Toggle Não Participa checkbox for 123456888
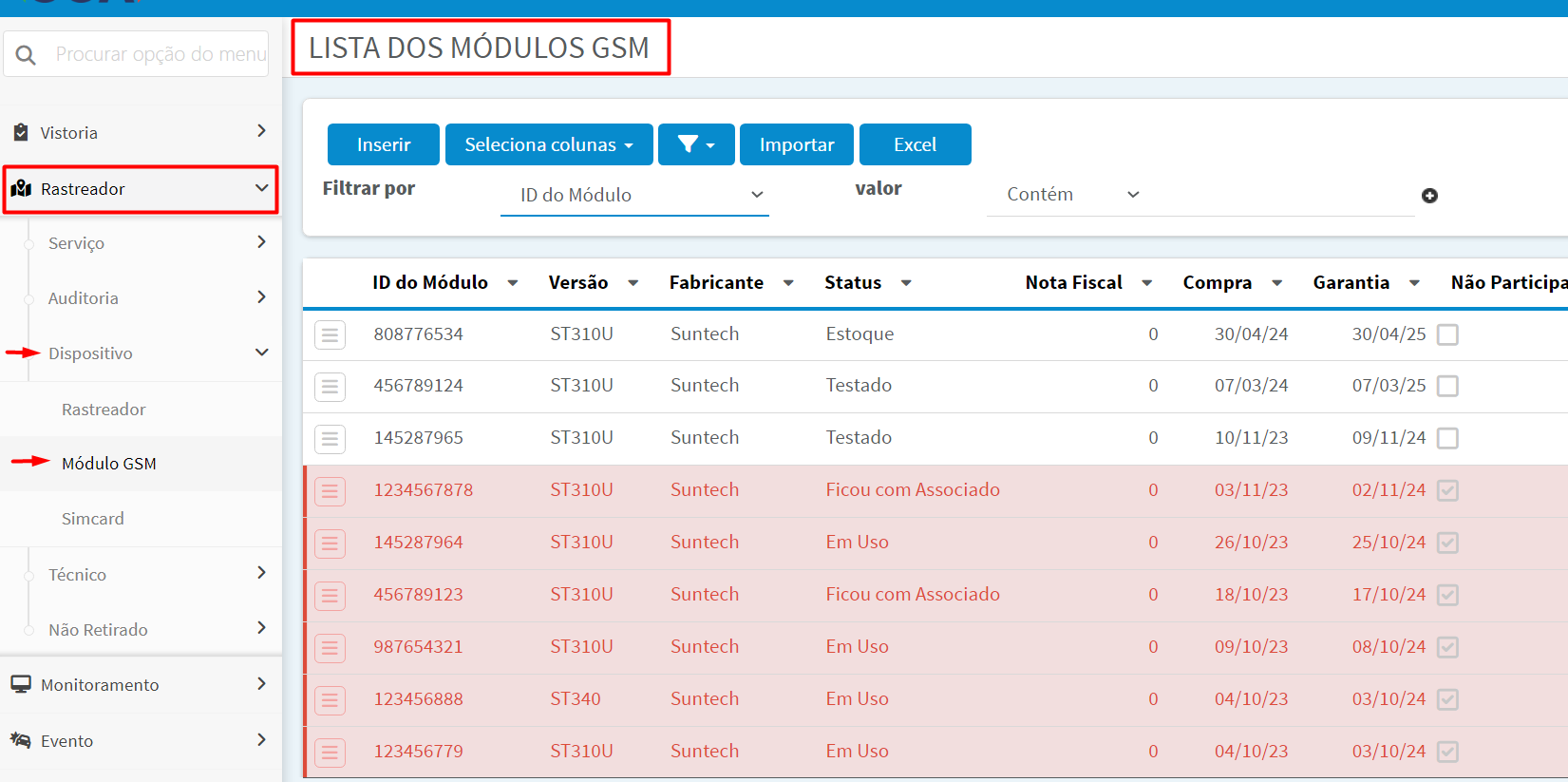The width and height of the screenshot is (1568, 782). pyautogui.click(x=1447, y=699)
